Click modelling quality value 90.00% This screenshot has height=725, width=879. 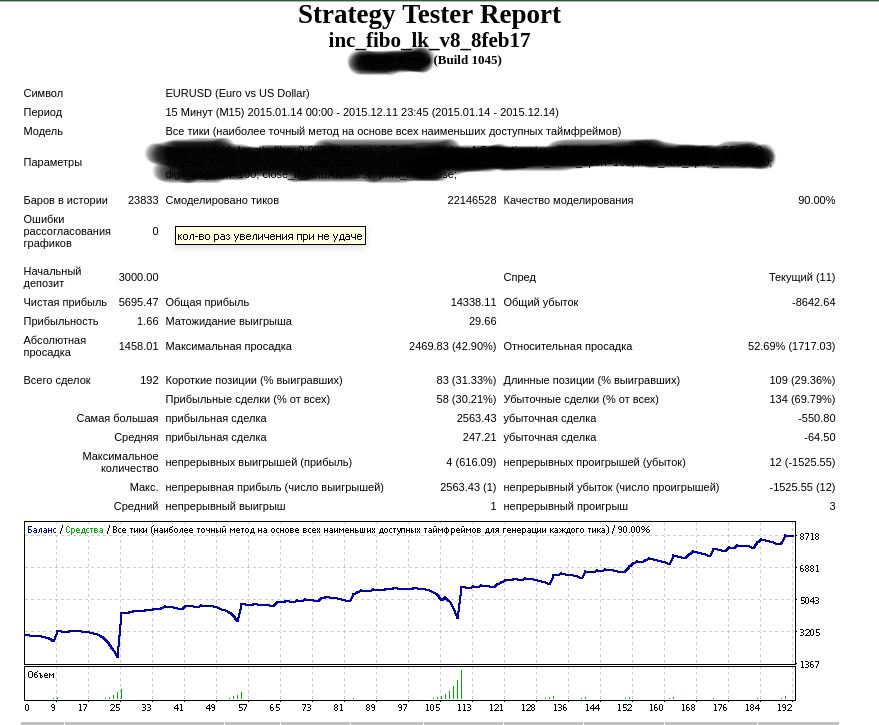[816, 200]
